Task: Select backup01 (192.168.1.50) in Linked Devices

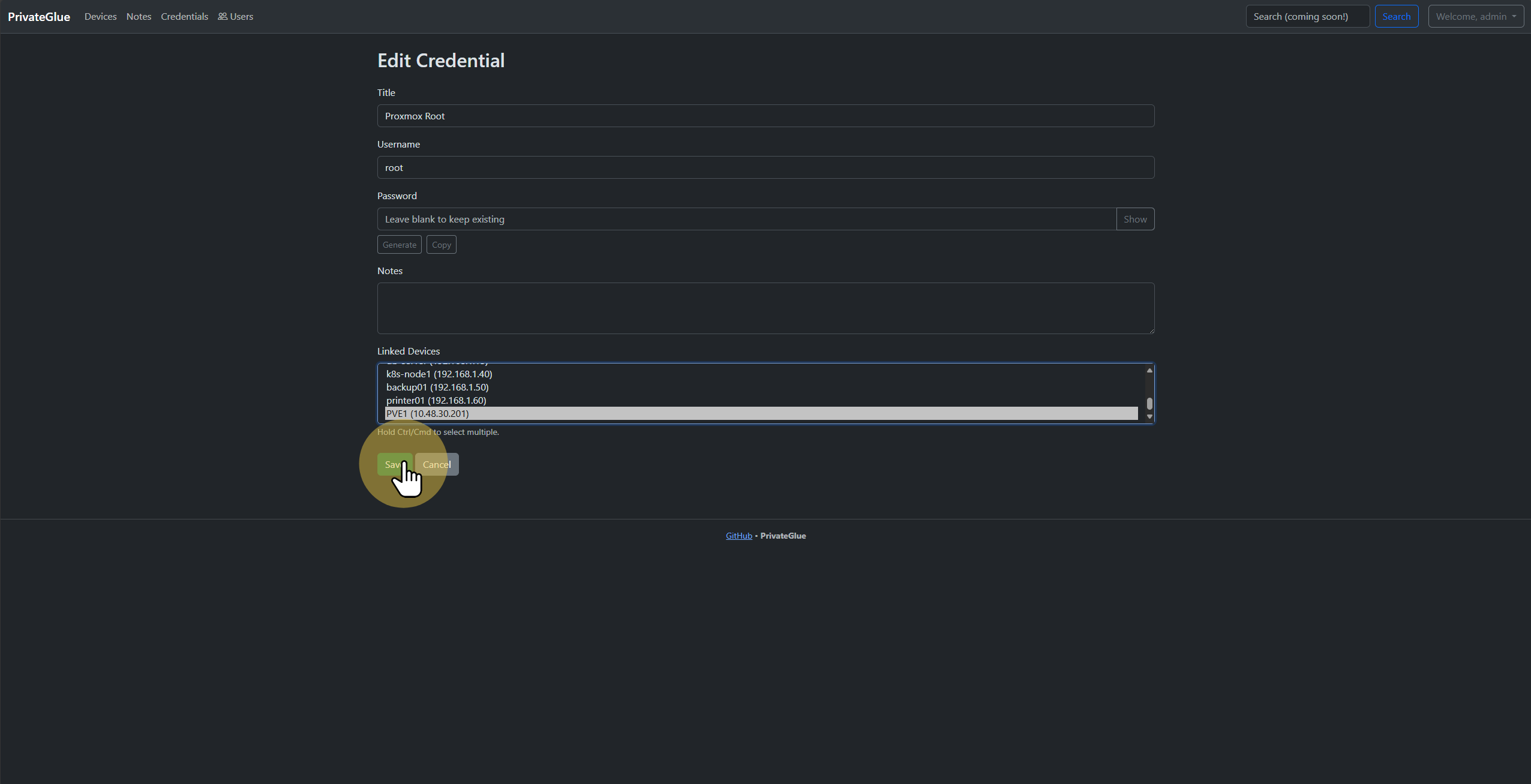Action: click(761, 387)
